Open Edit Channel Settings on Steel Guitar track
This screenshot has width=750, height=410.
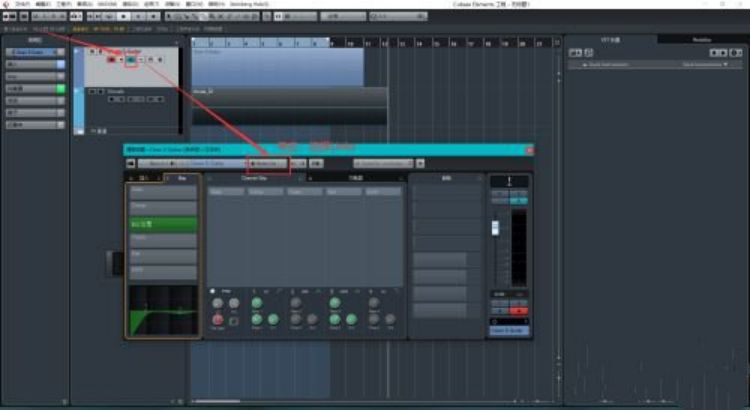(x=131, y=60)
